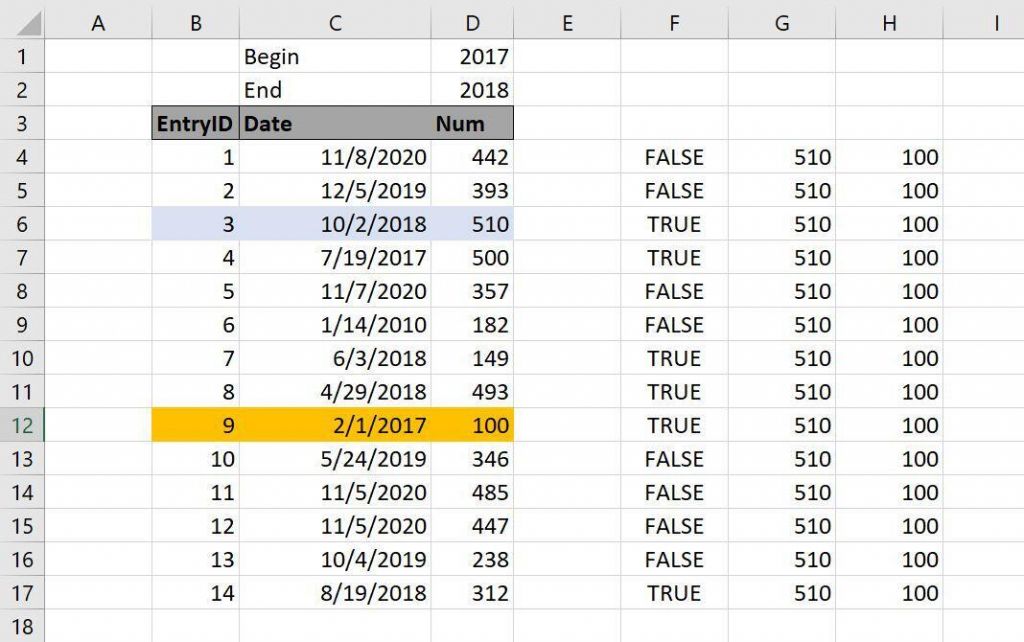Click the row 18 header

coord(23,627)
